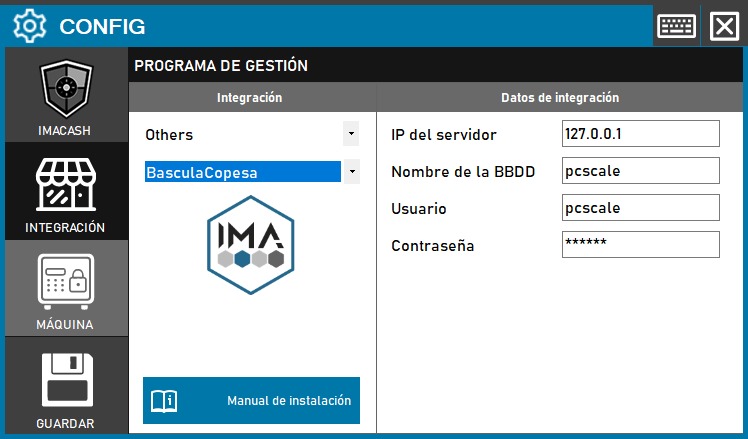Click the Datos de integración header
The image size is (748, 439).
click(559, 98)
